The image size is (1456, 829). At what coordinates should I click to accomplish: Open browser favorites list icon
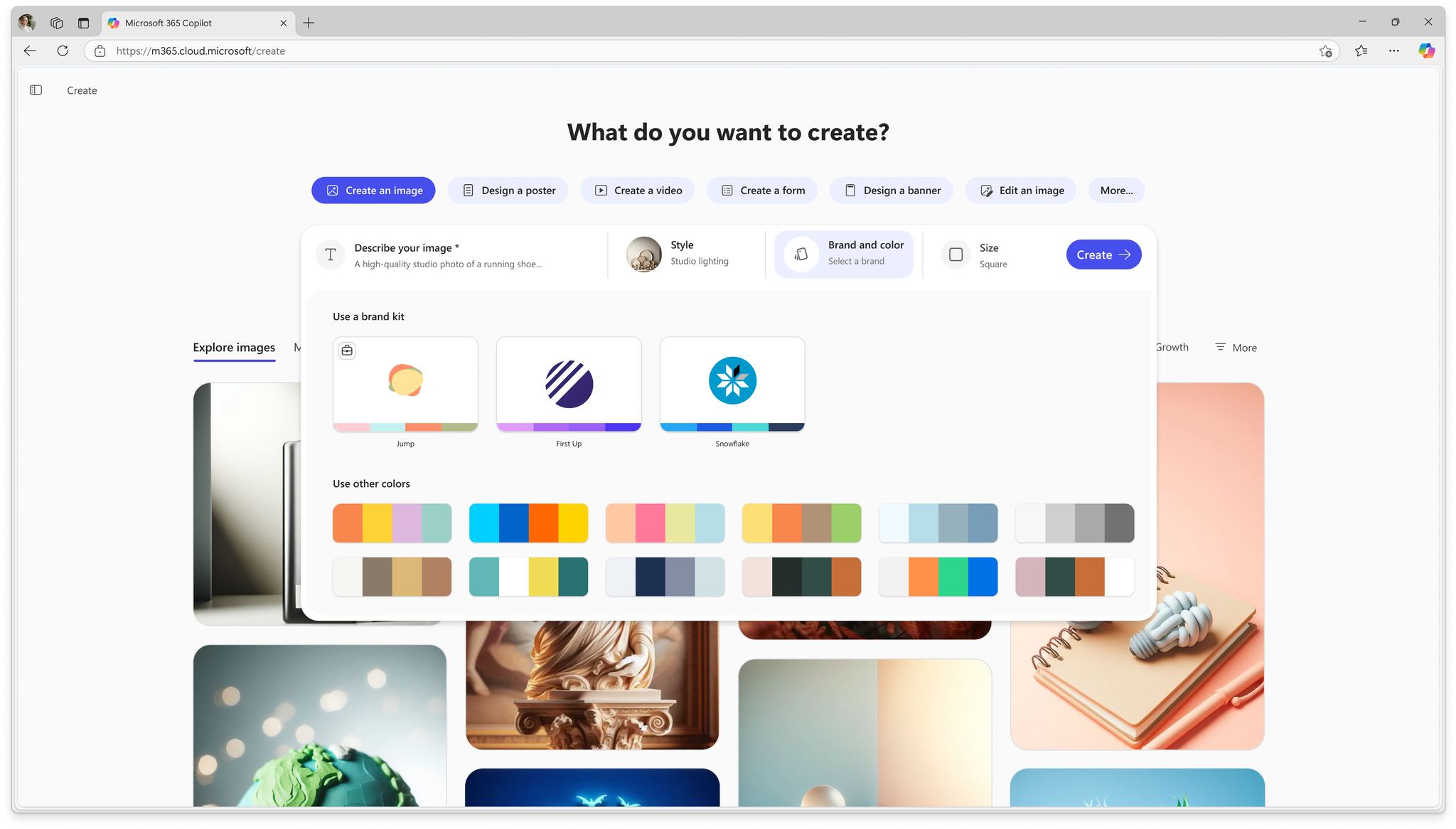tap(1361, 50)
